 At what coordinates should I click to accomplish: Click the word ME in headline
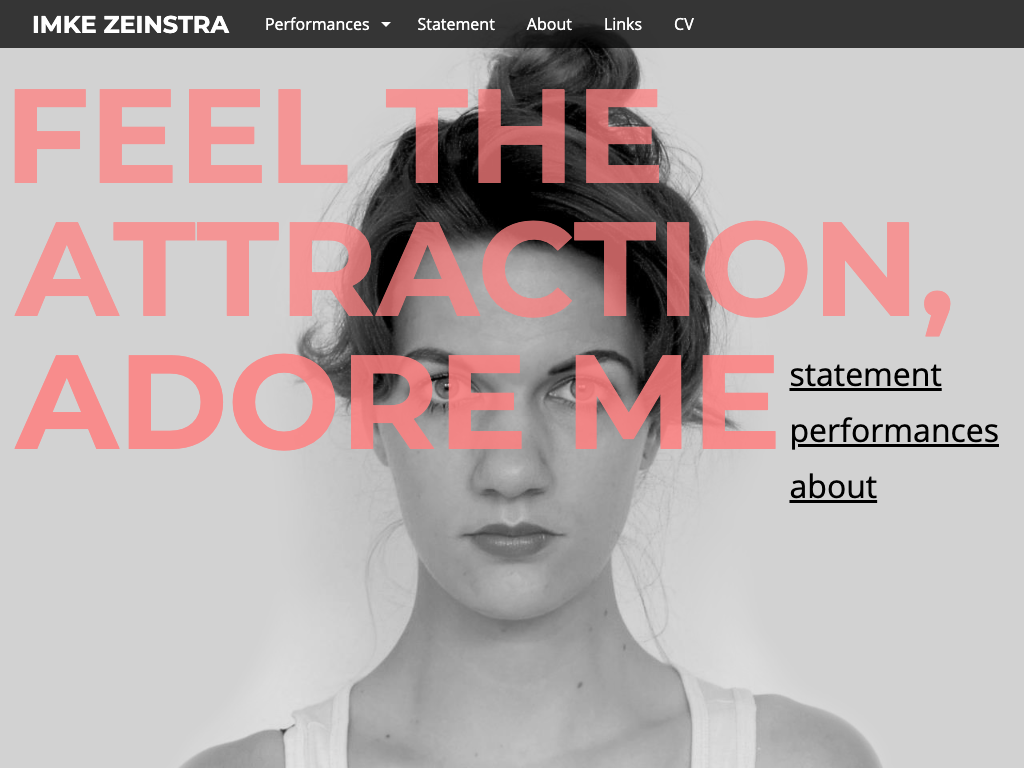675,402
